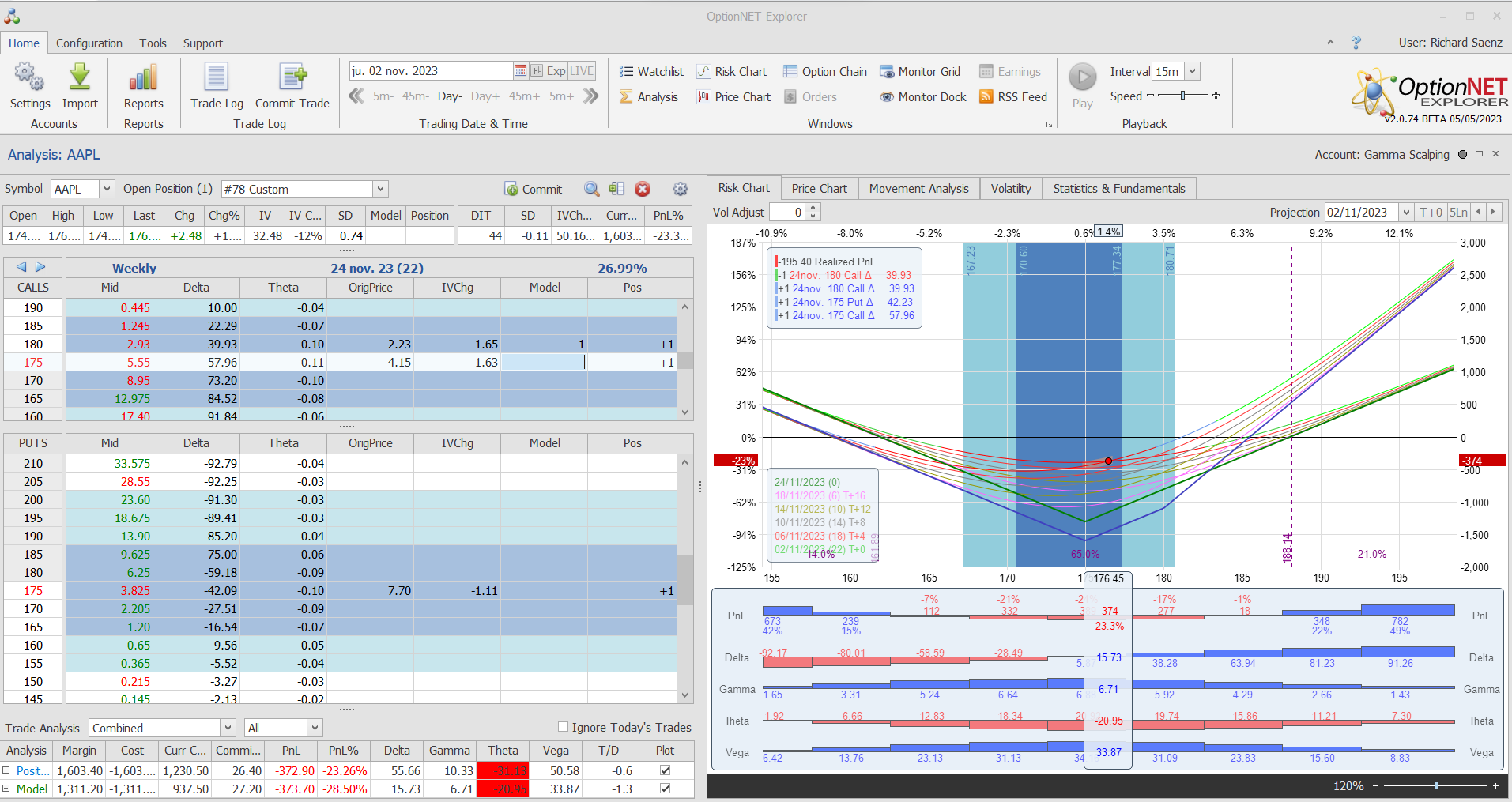Viewport: 1512px width, 802px height.
Task: Click the help question mark icon
Action: 1356,43
